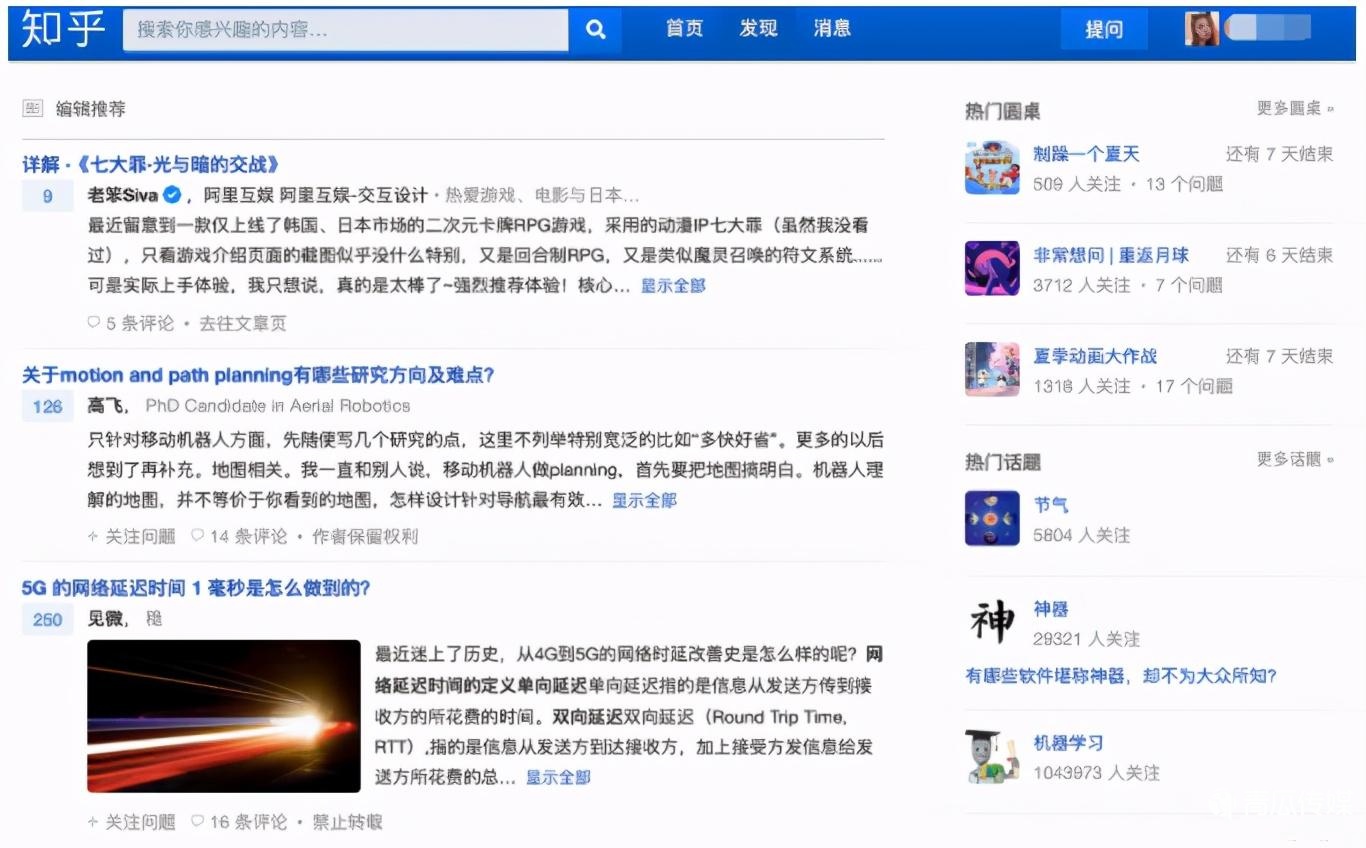Image resolution: width=1366 pixels, height=848 pixels.
Task: Expand full answer about motion planning
Action: click(644, 500)
